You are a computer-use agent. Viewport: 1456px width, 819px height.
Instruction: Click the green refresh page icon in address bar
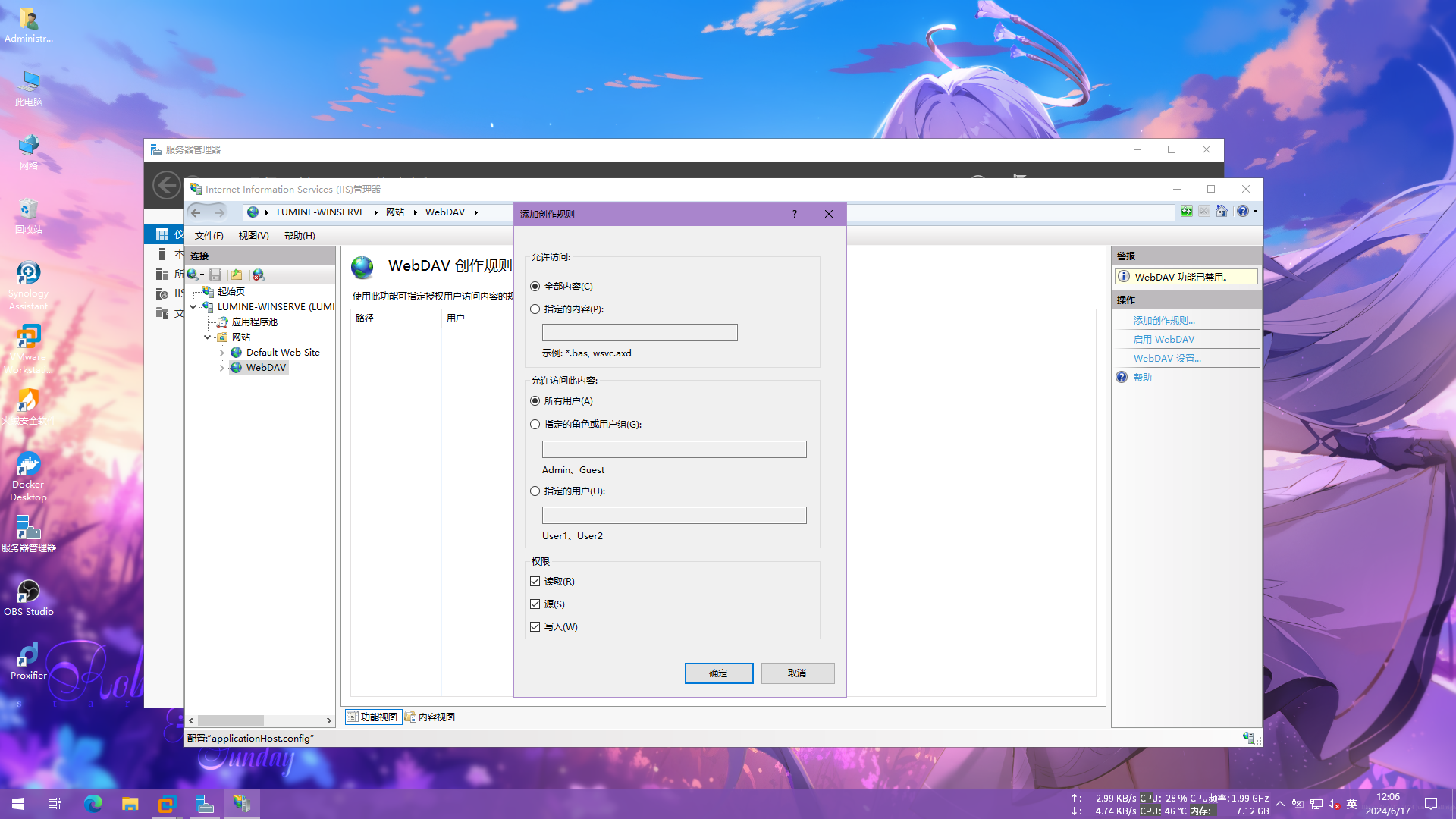tap(1186, 212)
